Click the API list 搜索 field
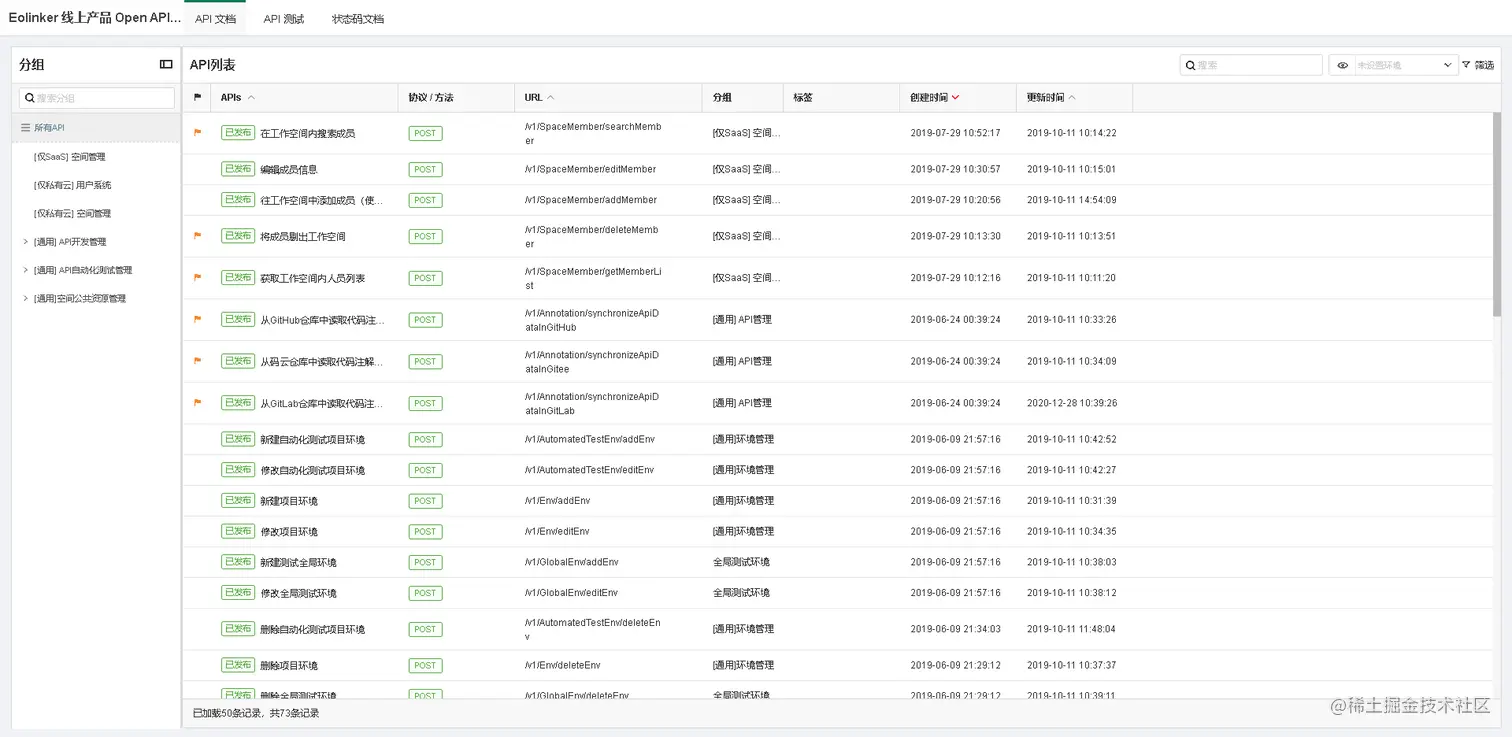The image size is (1512, 737). click(1251, 65)
